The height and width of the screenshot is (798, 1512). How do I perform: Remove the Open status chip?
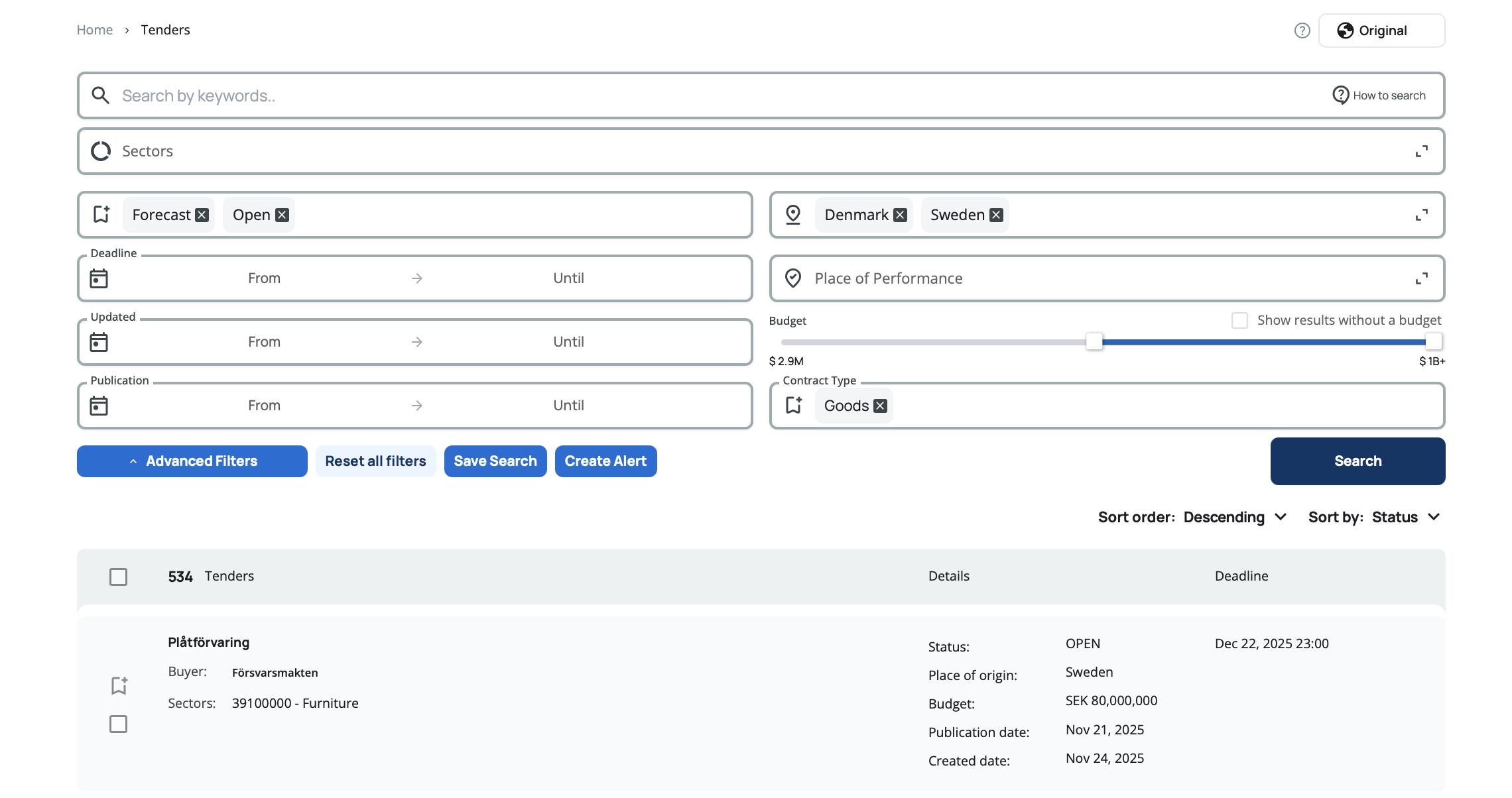[283, 215]
